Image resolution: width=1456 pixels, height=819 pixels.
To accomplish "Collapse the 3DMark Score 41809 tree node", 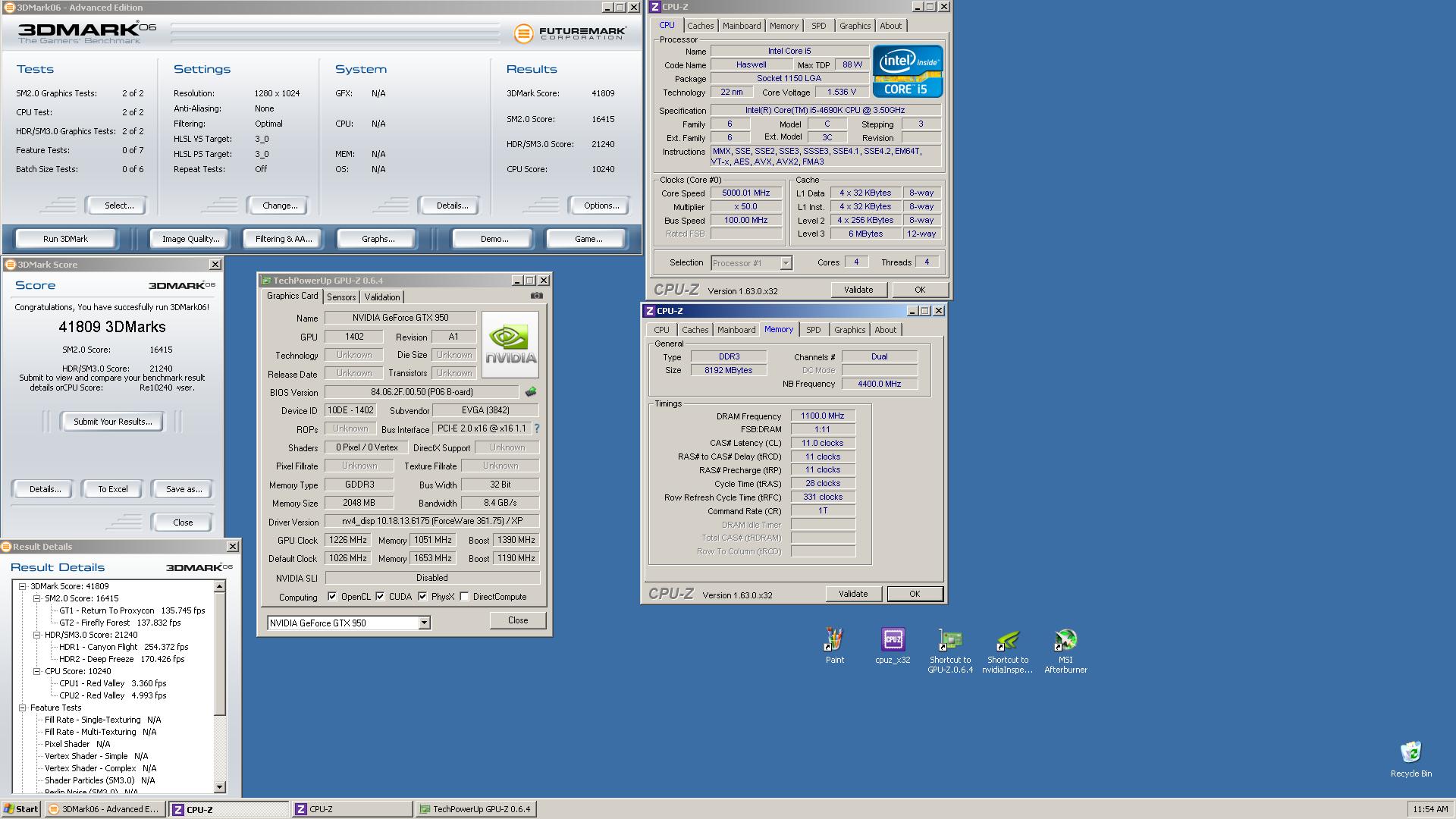I will 23,586.
